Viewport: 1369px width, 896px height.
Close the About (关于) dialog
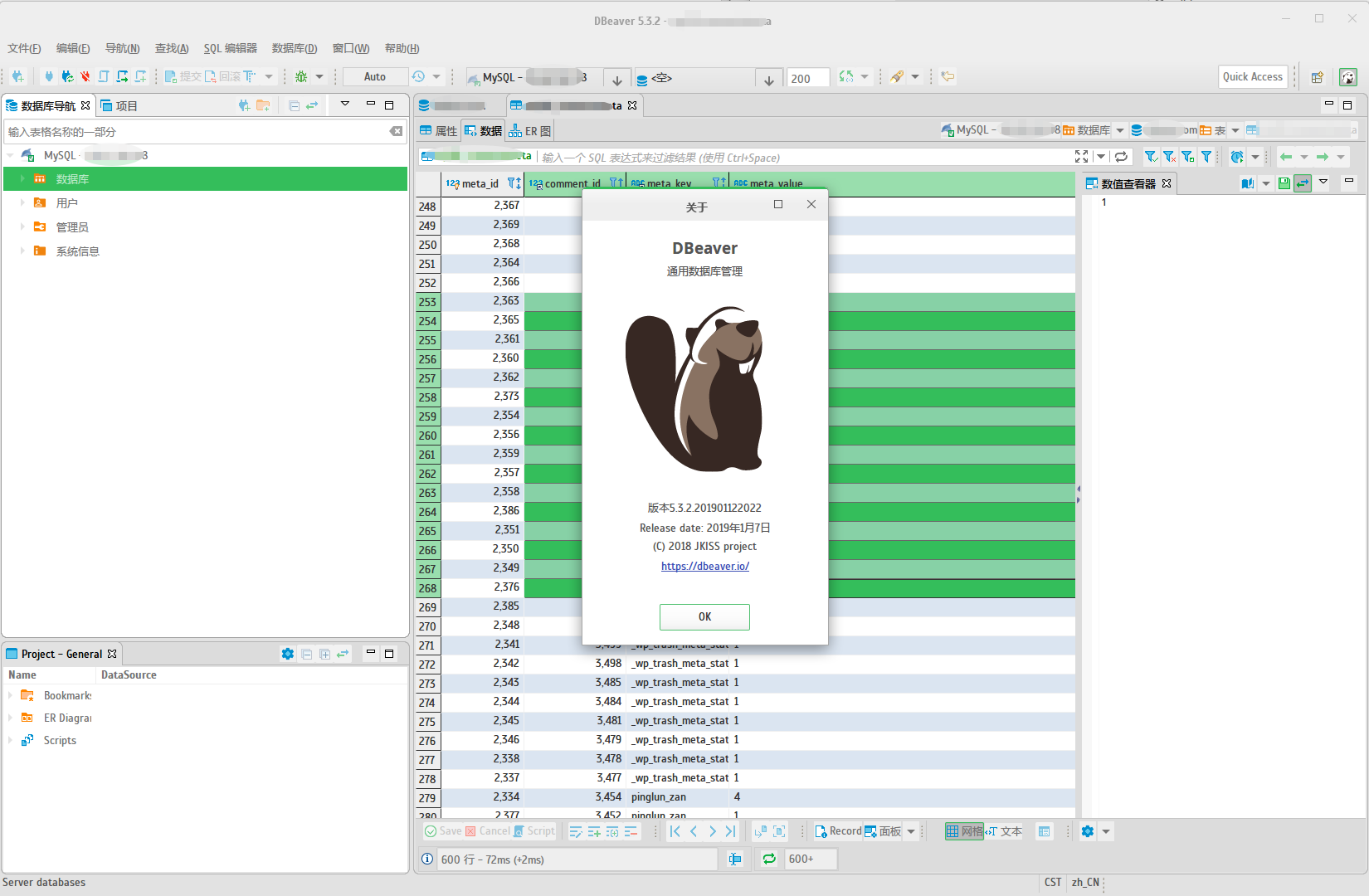(x=811, y=204)
